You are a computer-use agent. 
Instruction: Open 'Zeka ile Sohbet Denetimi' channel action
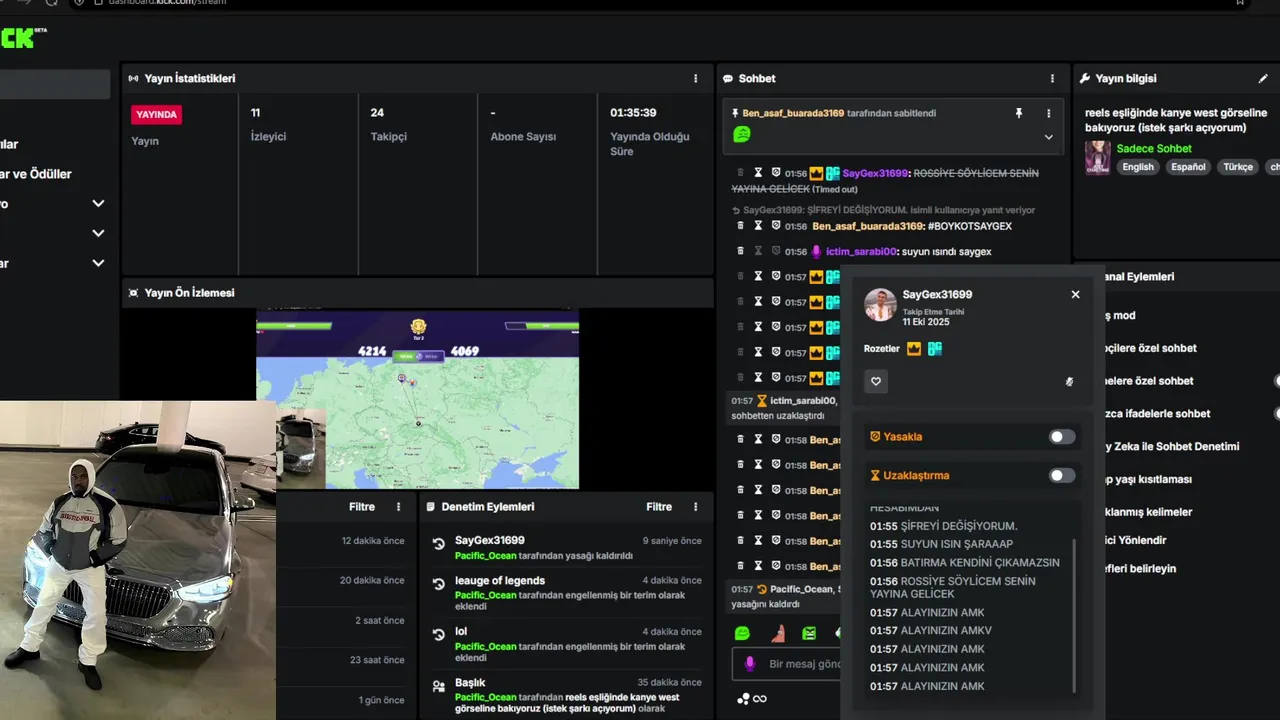(x=1171, y=446)
